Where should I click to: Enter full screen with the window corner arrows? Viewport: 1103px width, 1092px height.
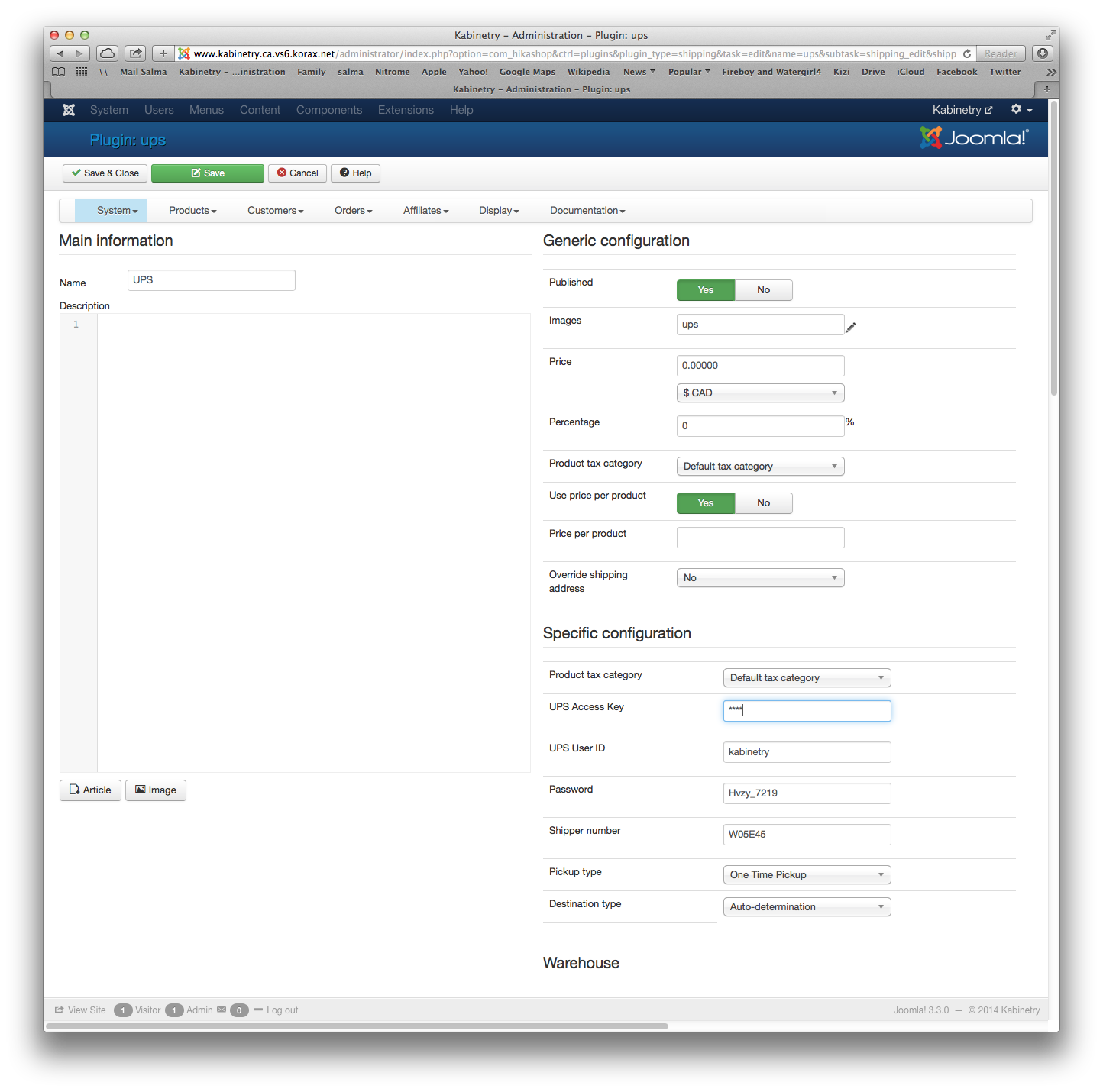pyautogui.click(x=1051, y=35)
